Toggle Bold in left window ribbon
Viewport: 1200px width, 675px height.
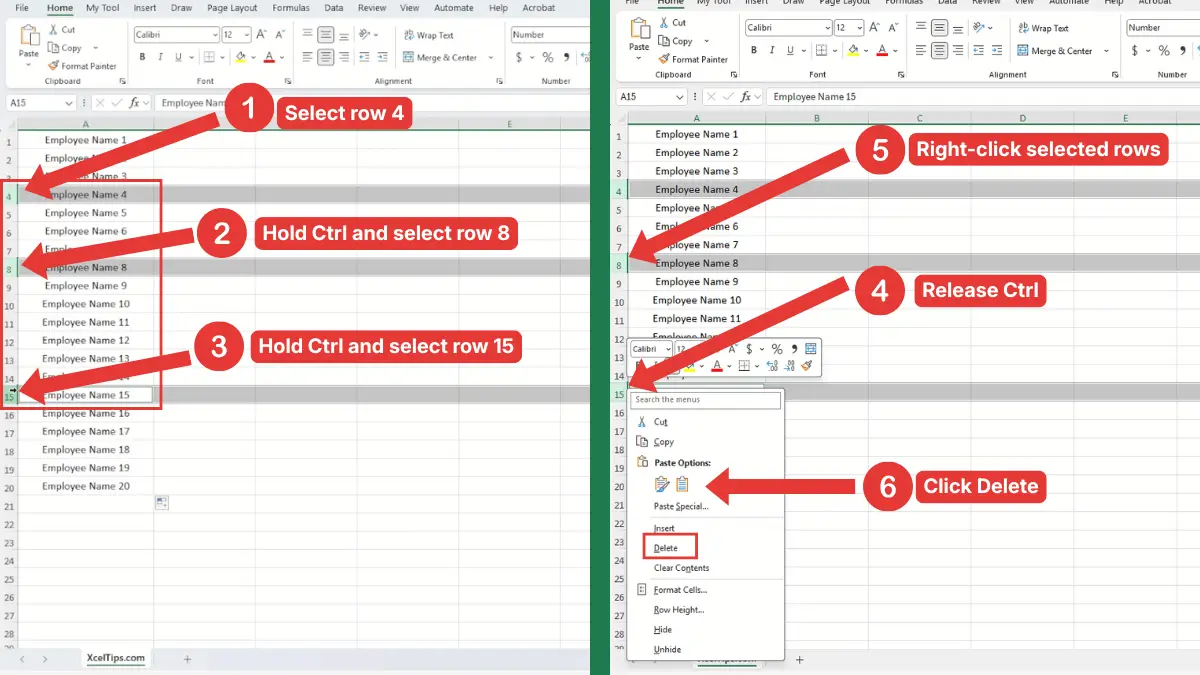(142, 57)
